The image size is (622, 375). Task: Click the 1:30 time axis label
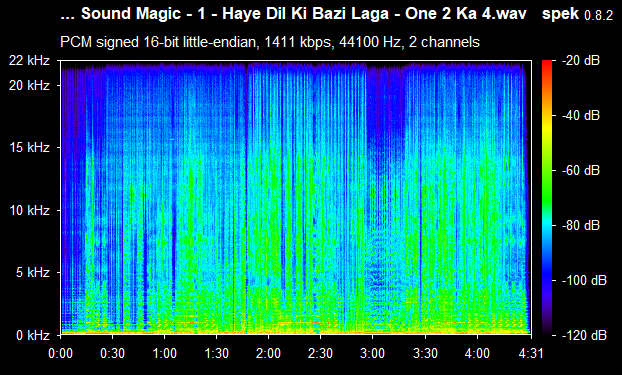(x=217, y=353)
